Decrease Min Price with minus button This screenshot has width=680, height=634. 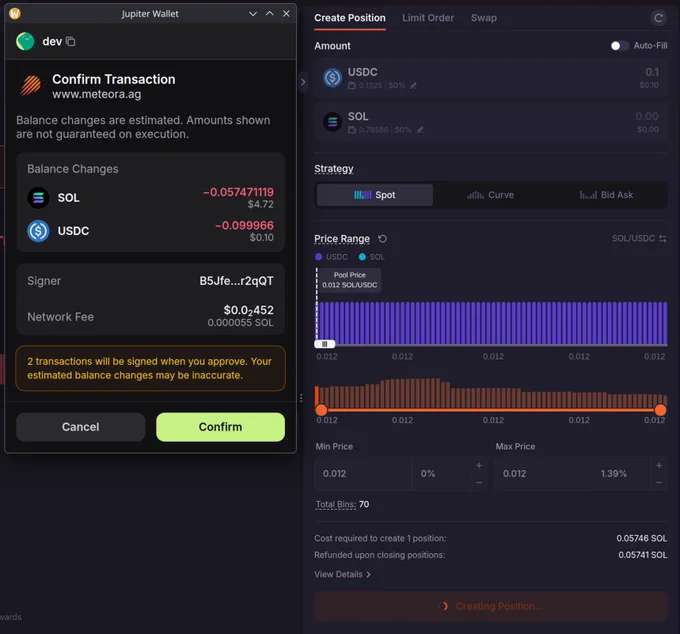479,483
